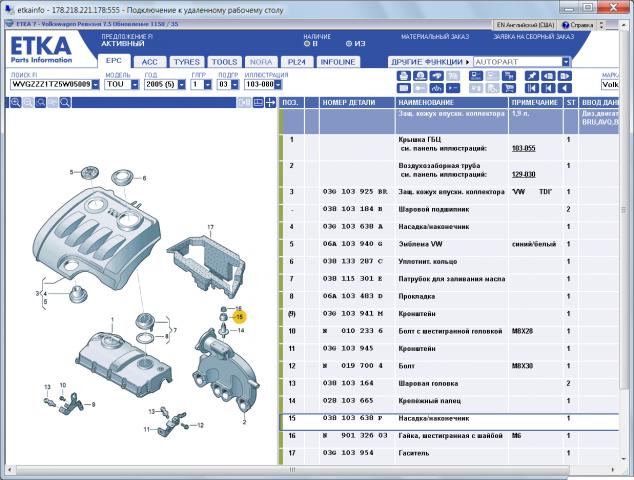
Task: Open the ИЛЛЮСТРАЦИЯ 103-080 dropdown
Action: pyautogui.click(x=278, y=85)
